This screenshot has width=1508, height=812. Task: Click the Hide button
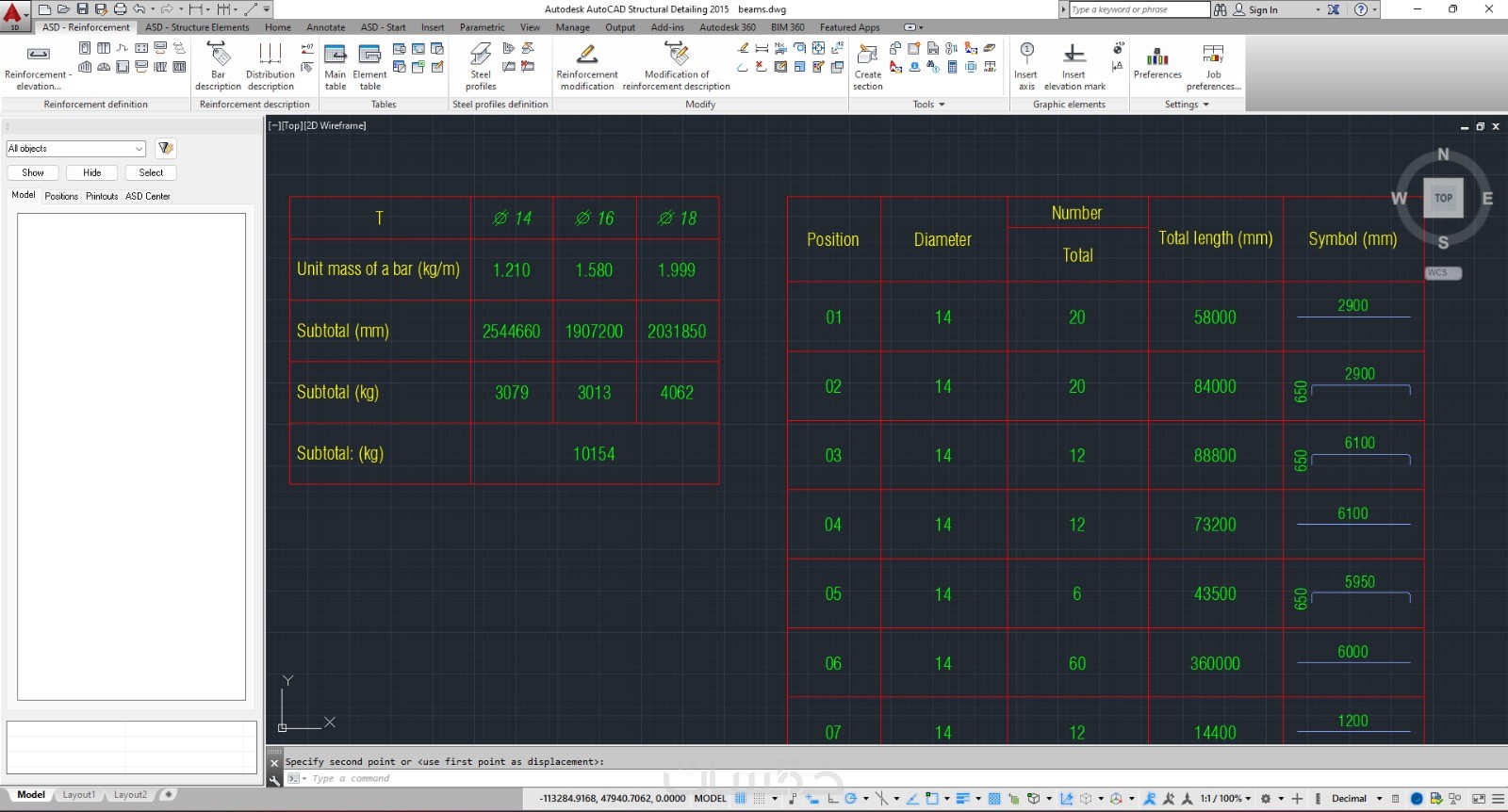(x=92, y=172)
